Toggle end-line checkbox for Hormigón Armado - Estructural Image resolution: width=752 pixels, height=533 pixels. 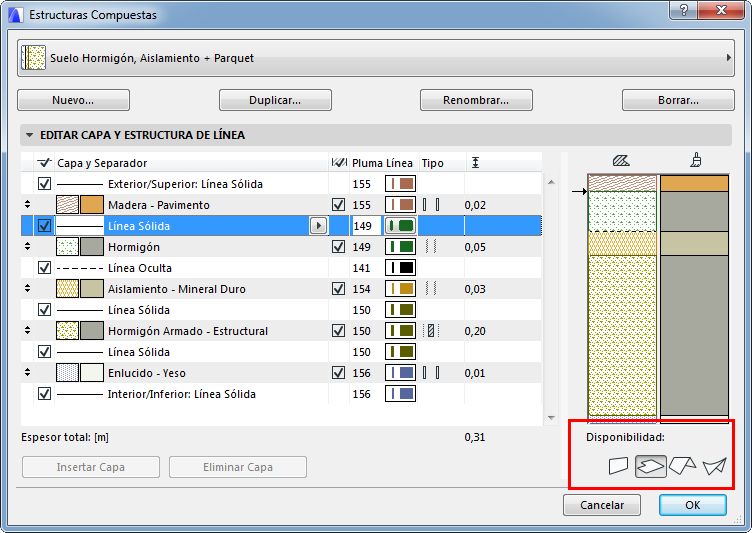point(339,331)
